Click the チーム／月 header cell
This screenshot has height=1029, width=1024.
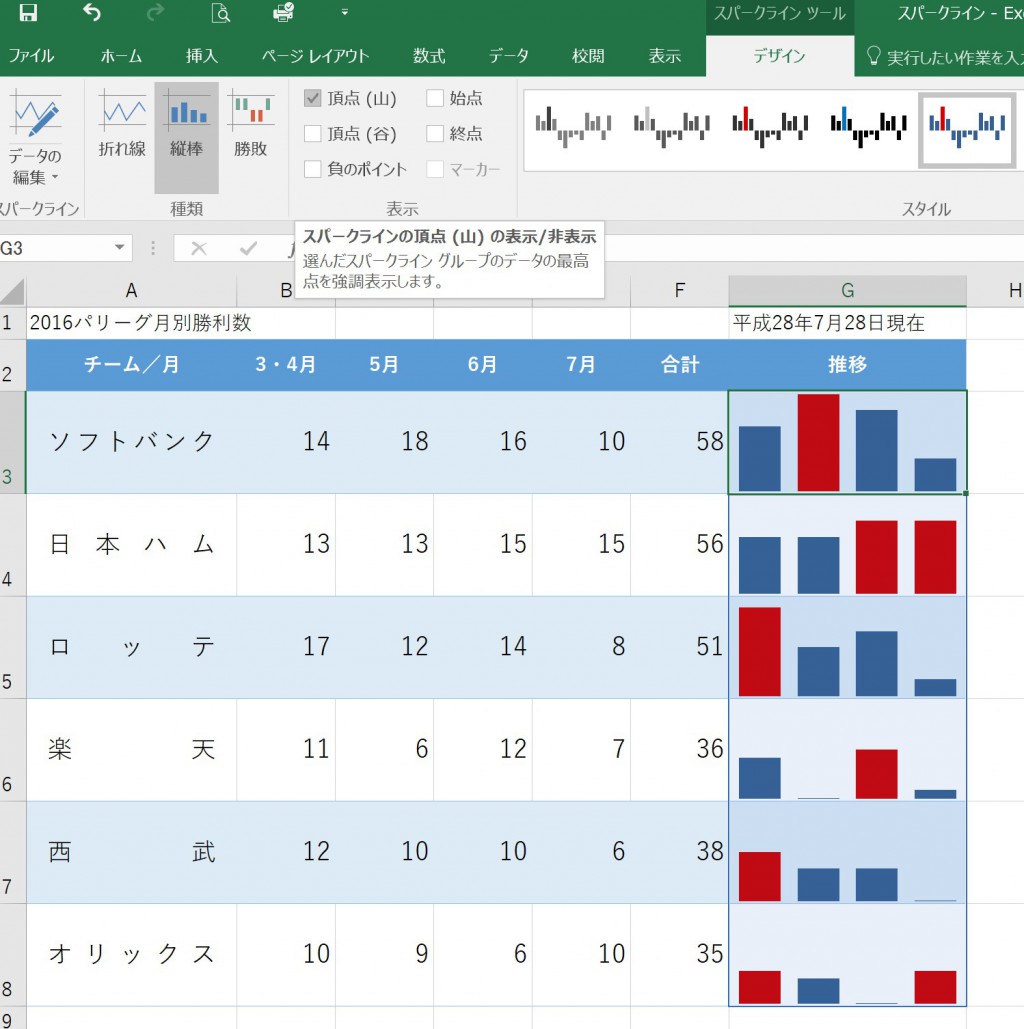tap(131, 365)
